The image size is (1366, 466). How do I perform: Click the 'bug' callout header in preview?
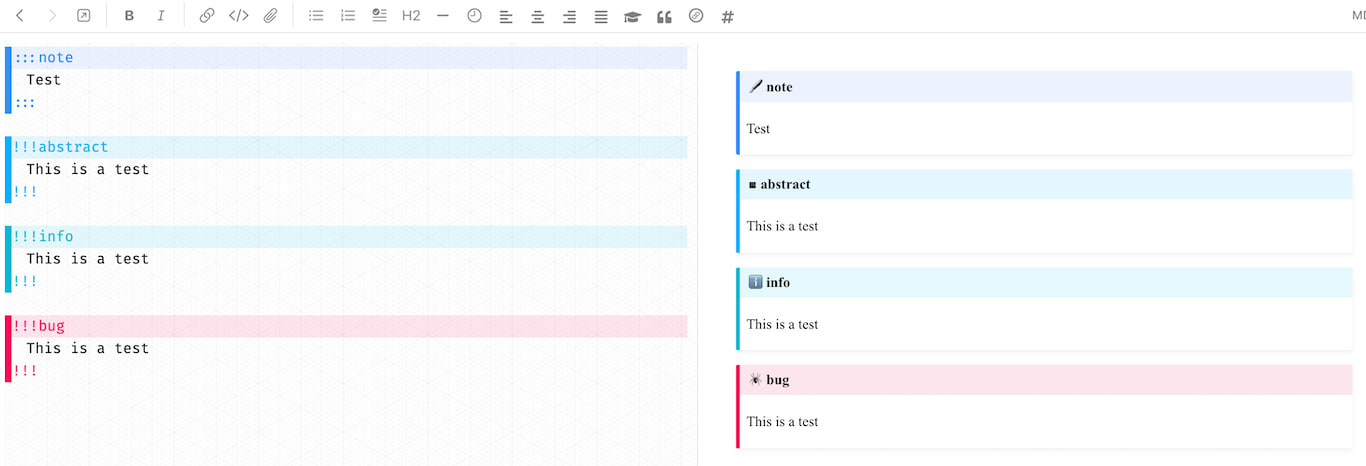pos(1045,380)
